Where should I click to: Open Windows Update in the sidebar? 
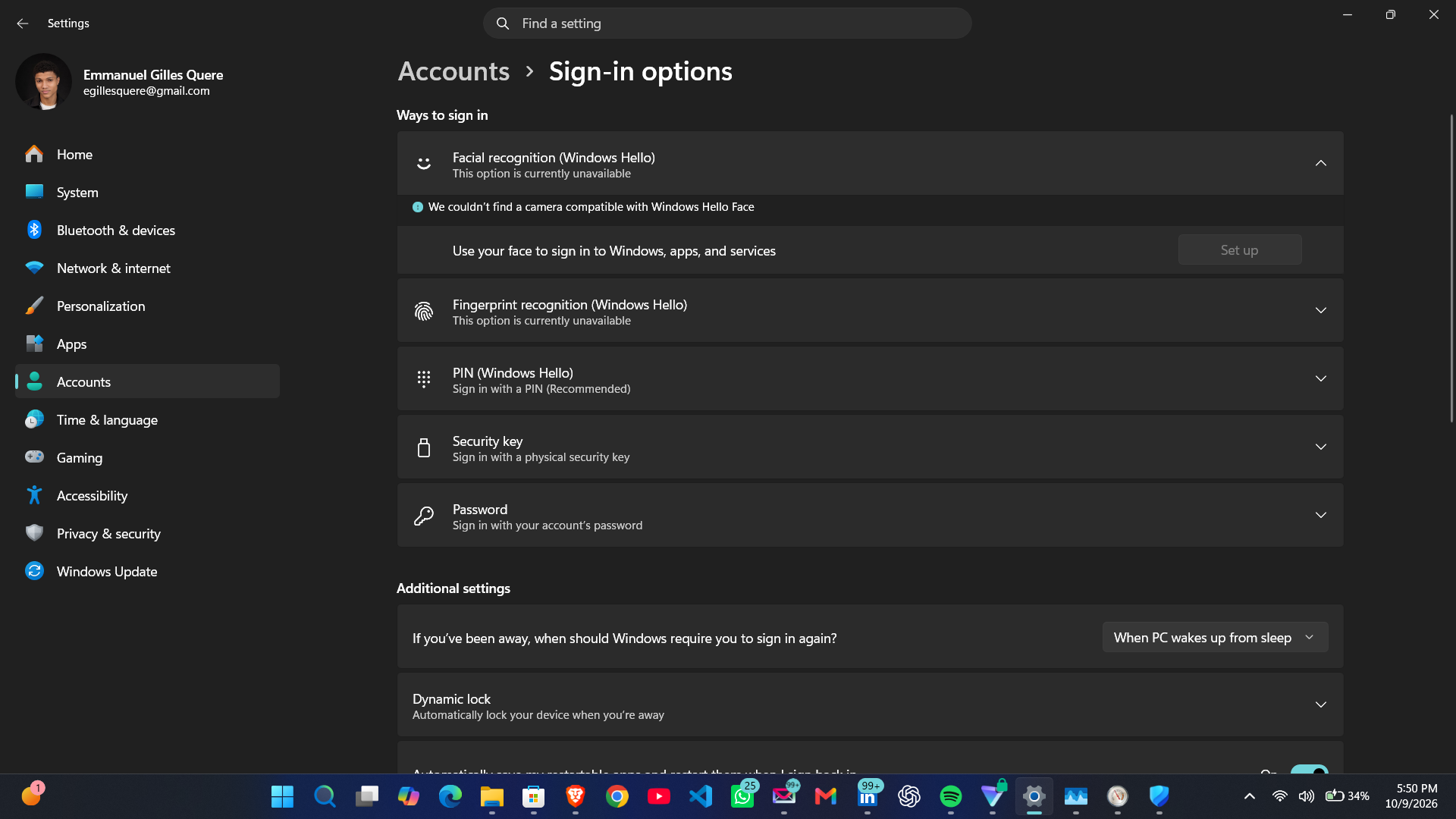pos(147,571)
